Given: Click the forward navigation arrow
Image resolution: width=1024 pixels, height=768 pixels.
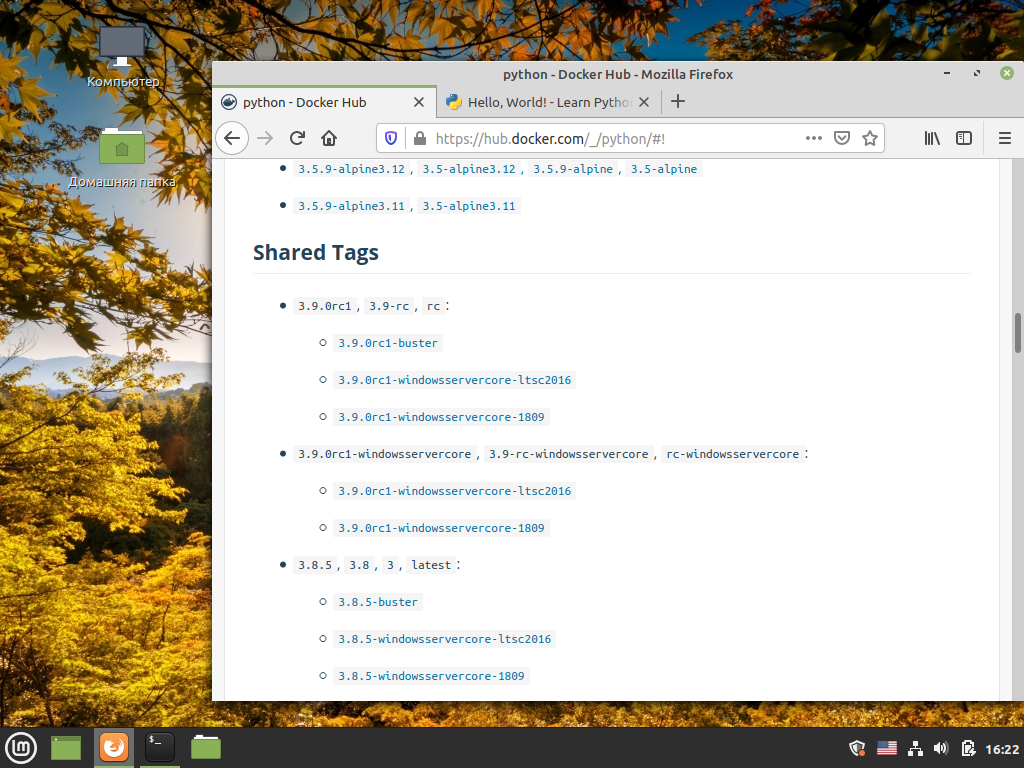Looking at the screenshot, I should pos(264,138).
